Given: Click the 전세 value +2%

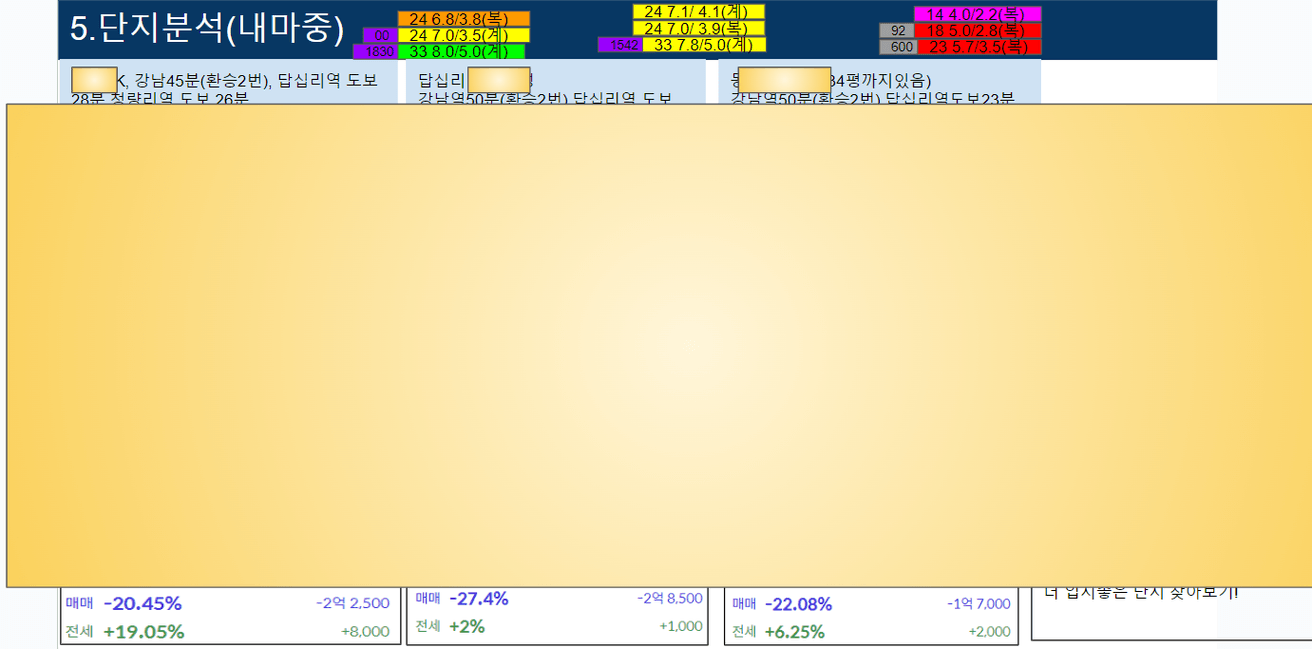Looking at the screenshot, I should click(467, 626).
